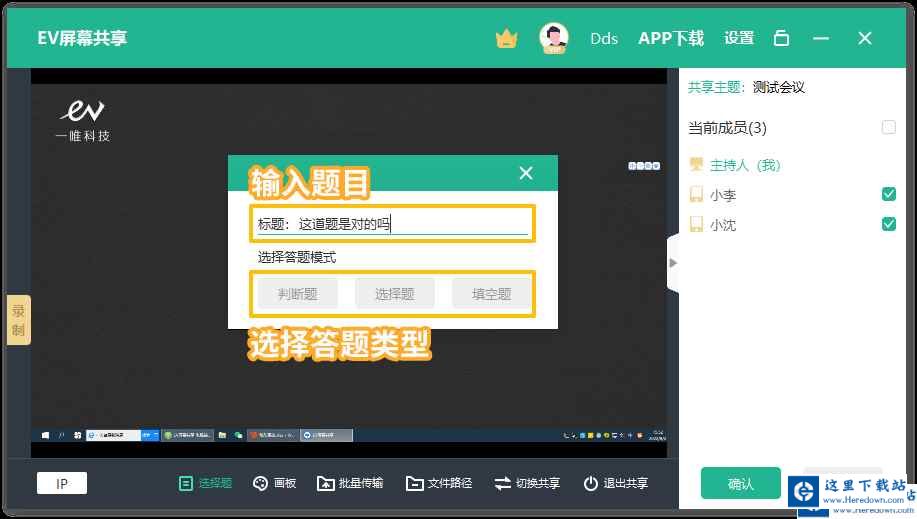Click 退出共享 power icon
Viewport: 917px width, 519px height.
pyautogui.click(x=591, y=483)
